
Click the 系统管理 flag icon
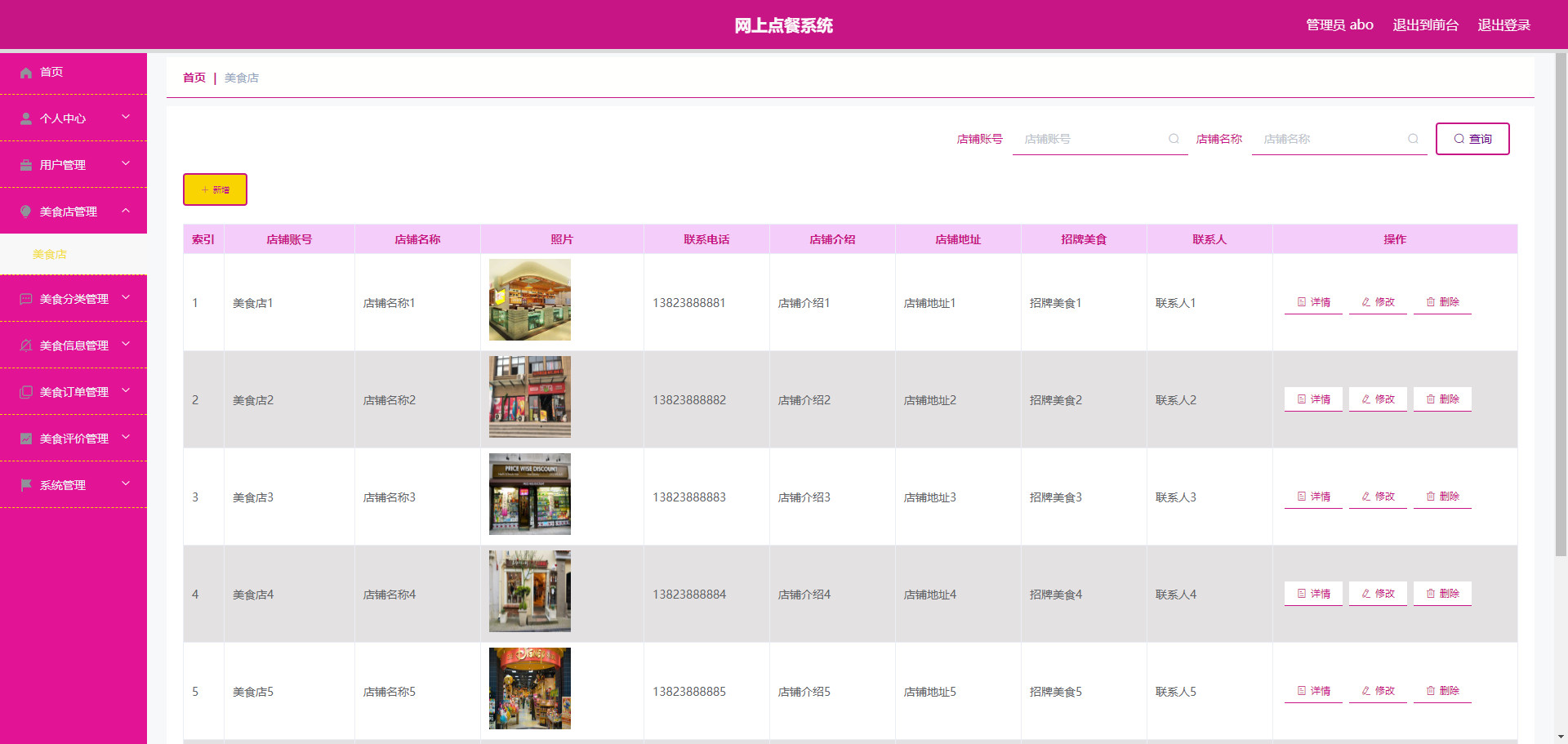point(26,485)
